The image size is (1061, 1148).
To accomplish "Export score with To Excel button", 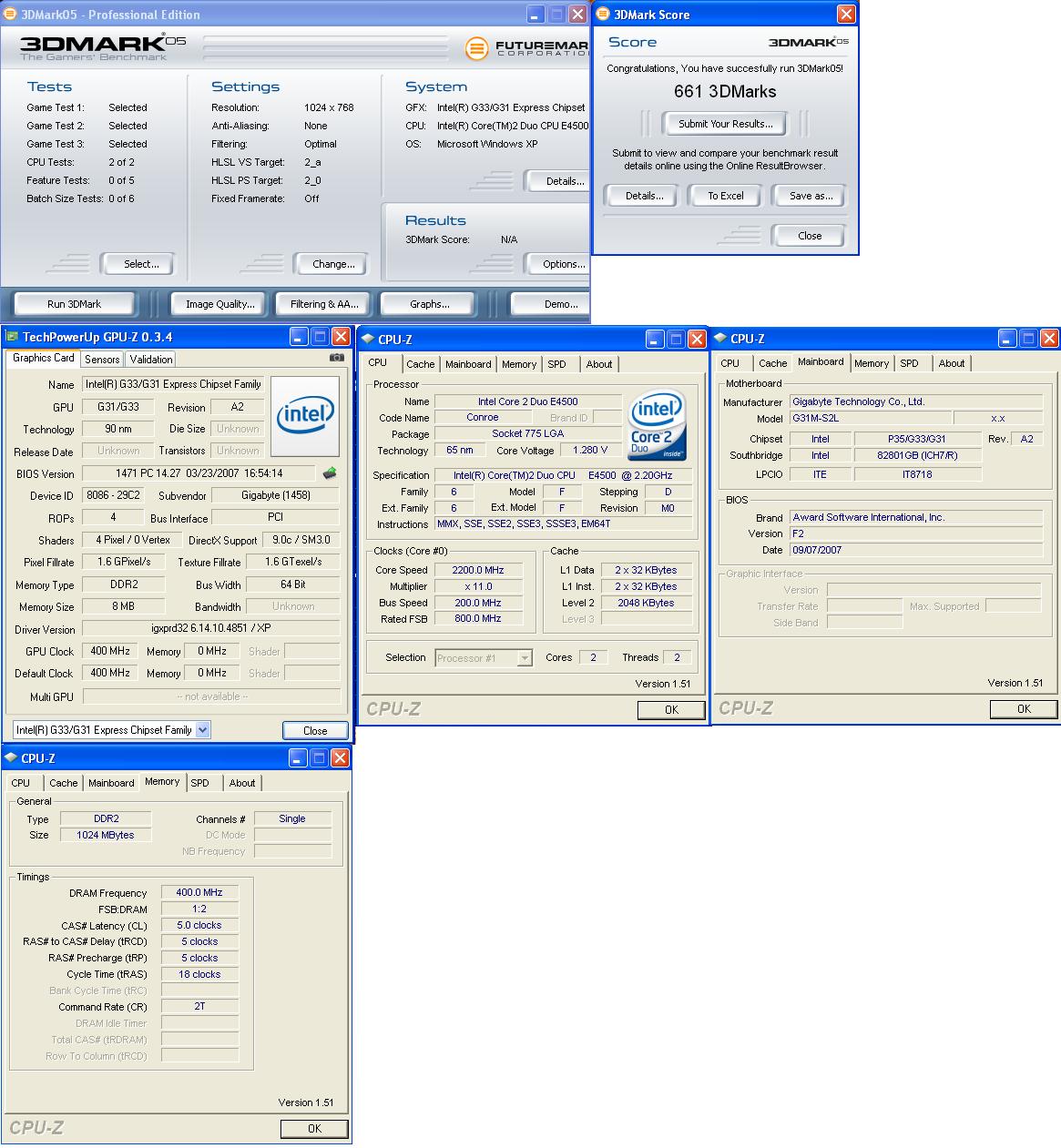I will coord(726,196).
